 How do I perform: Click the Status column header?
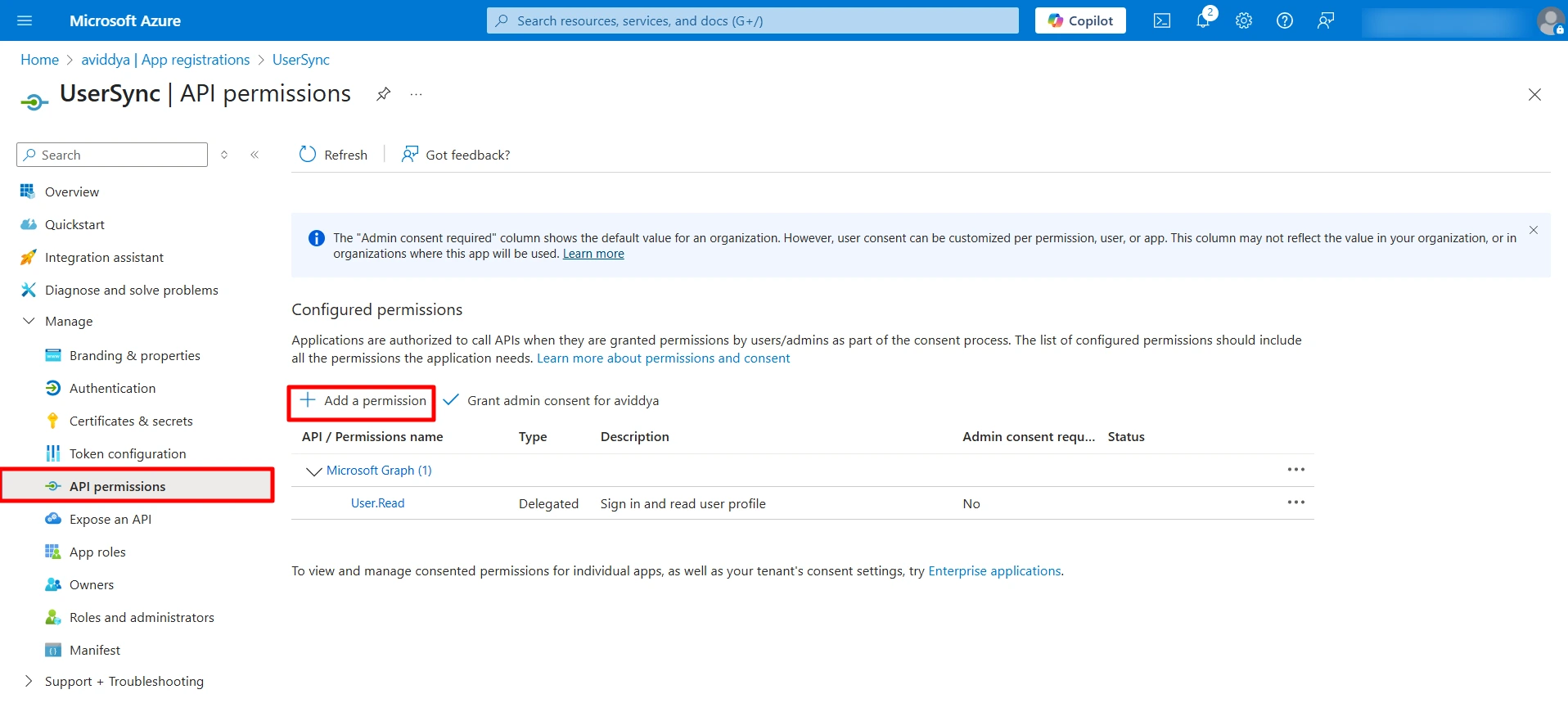pos(1126,436)
